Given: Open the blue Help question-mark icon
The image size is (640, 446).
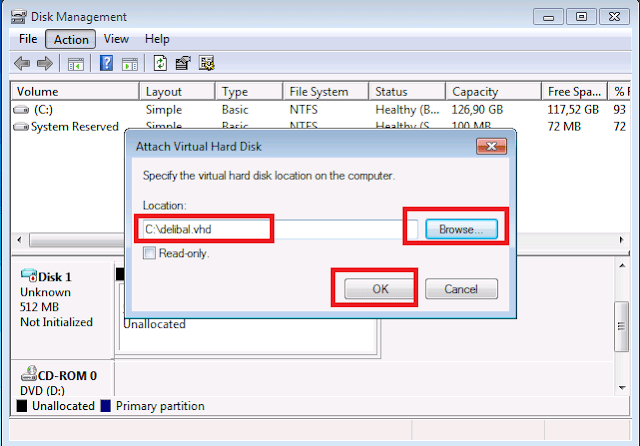Looking at the screenshot, I should point(106,63).
